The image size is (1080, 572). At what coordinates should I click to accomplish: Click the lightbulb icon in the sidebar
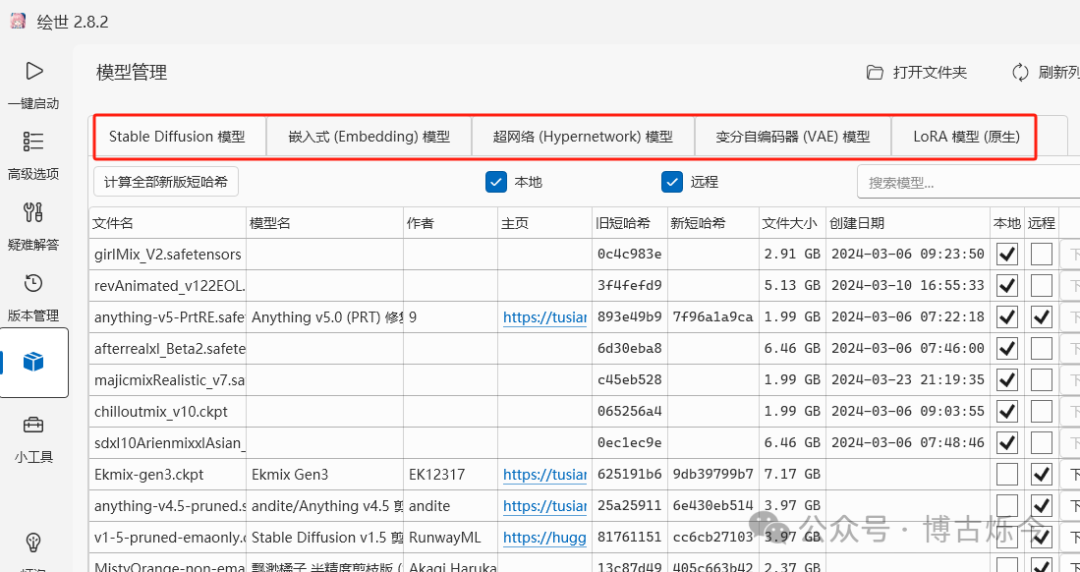click(x=33, y=543)
